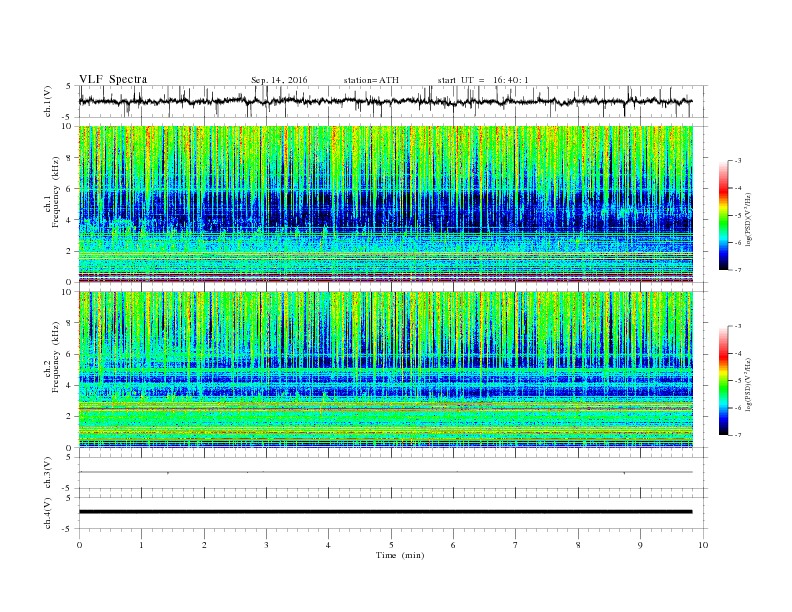Click the ch.2 color bar "log(PSD)(V²/Hz)" label
This screenshot has width=792, height=612.
pos(748,384)
